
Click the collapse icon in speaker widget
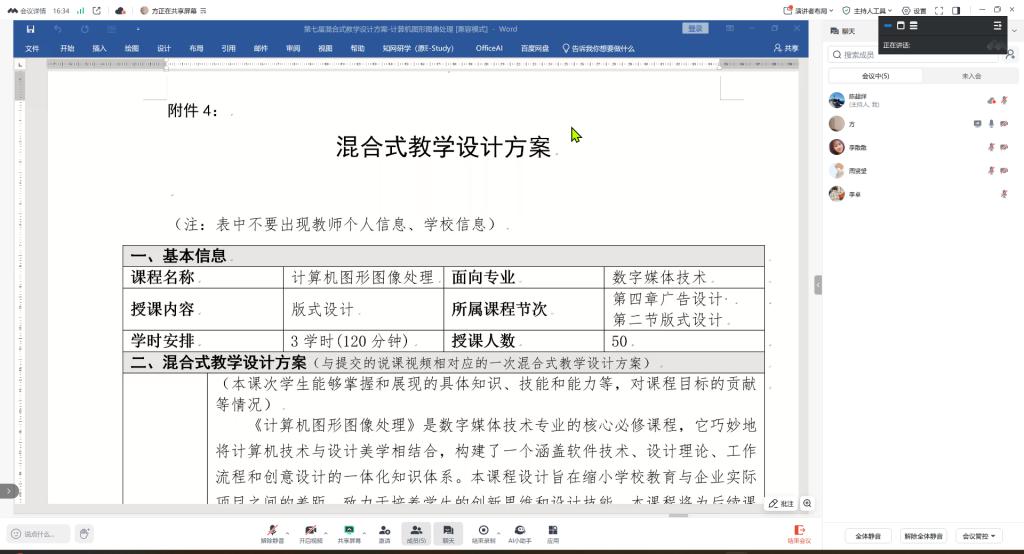997,25
